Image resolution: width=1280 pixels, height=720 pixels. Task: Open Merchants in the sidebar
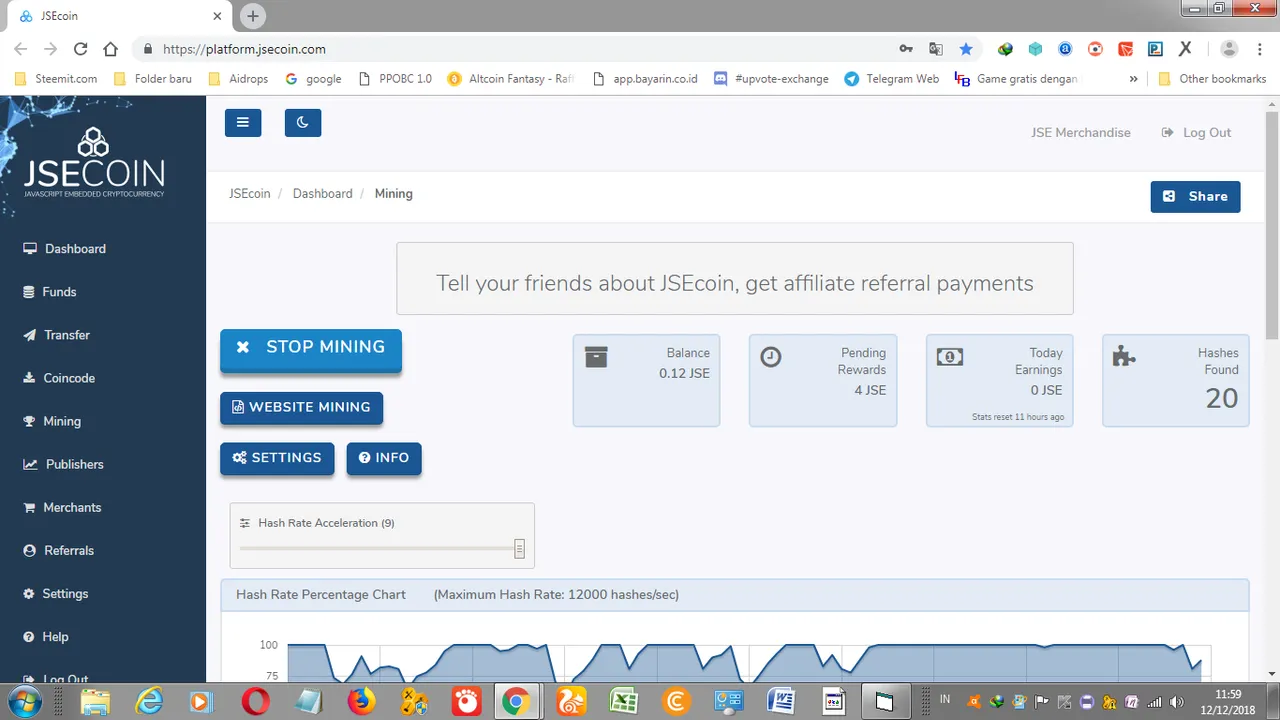pos(62,507)
